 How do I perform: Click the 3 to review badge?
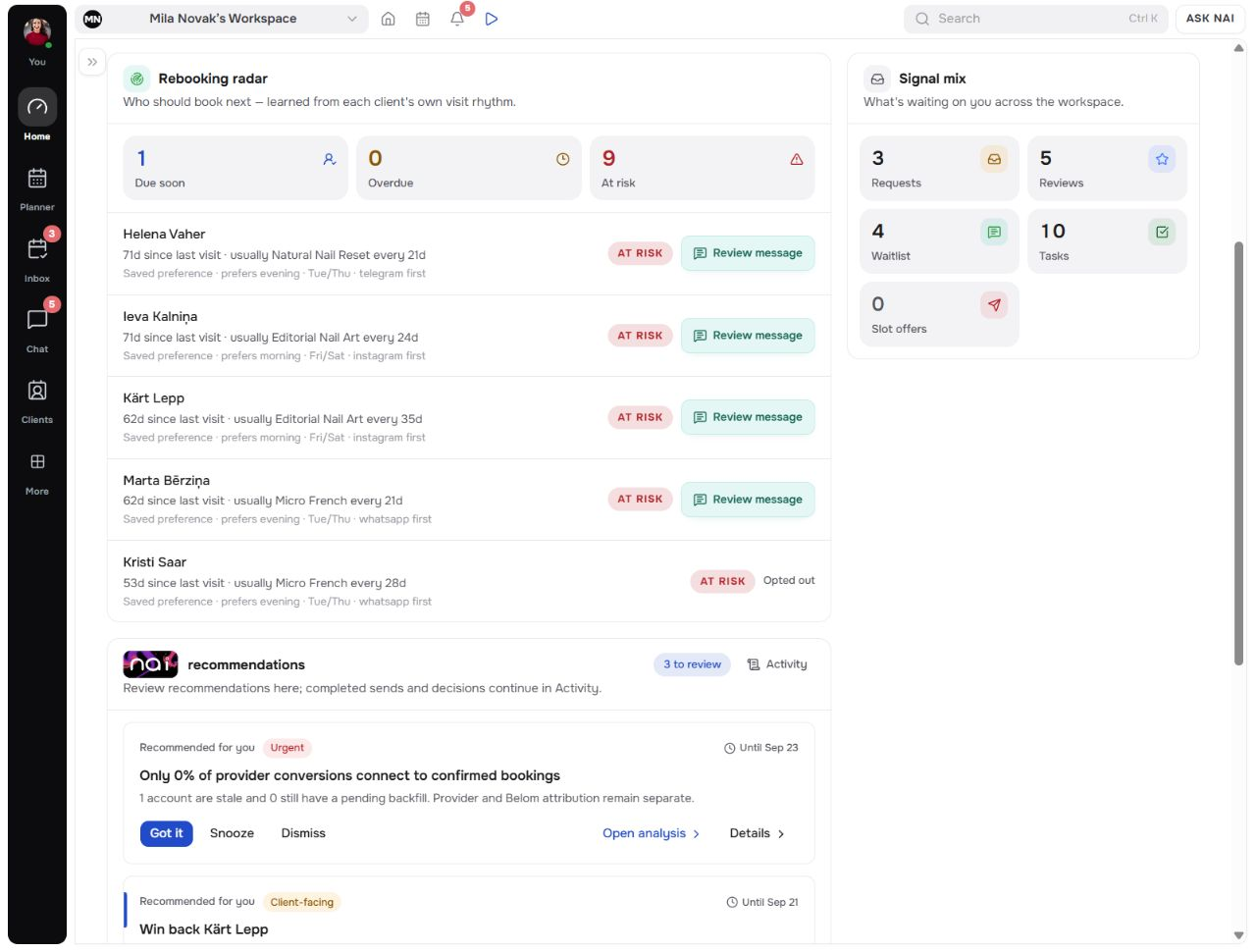692,664
